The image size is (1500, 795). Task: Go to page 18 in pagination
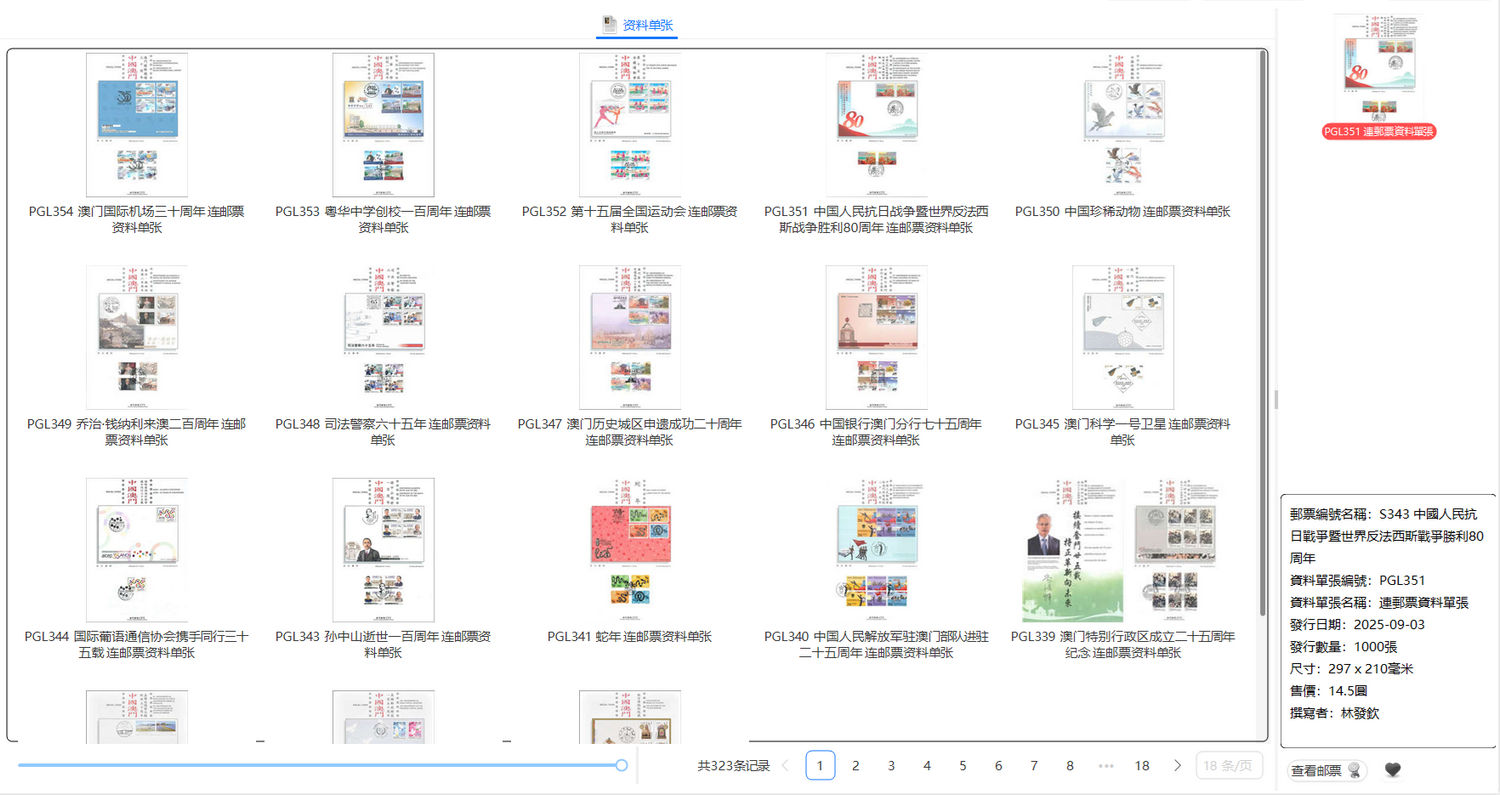pos(1141,766)
